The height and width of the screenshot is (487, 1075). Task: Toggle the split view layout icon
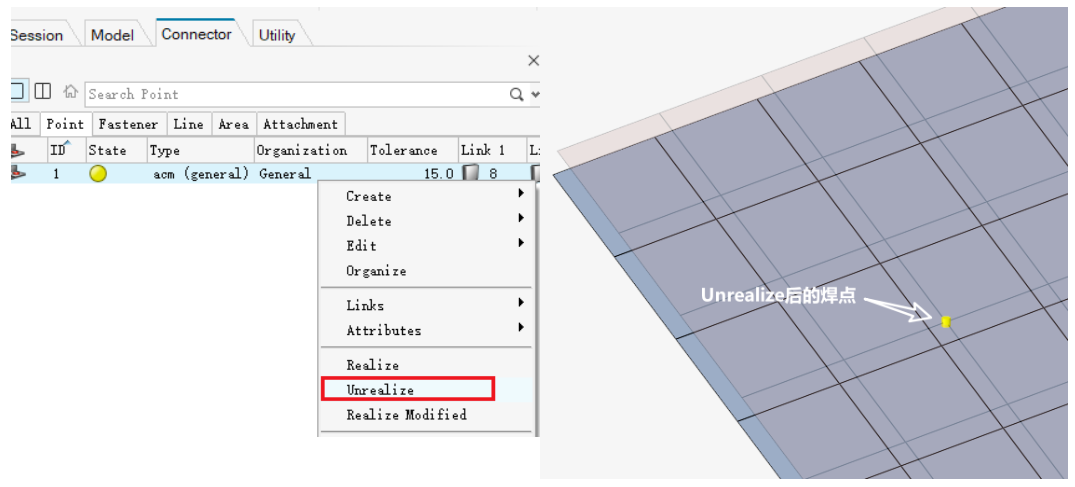pos(43,91)
